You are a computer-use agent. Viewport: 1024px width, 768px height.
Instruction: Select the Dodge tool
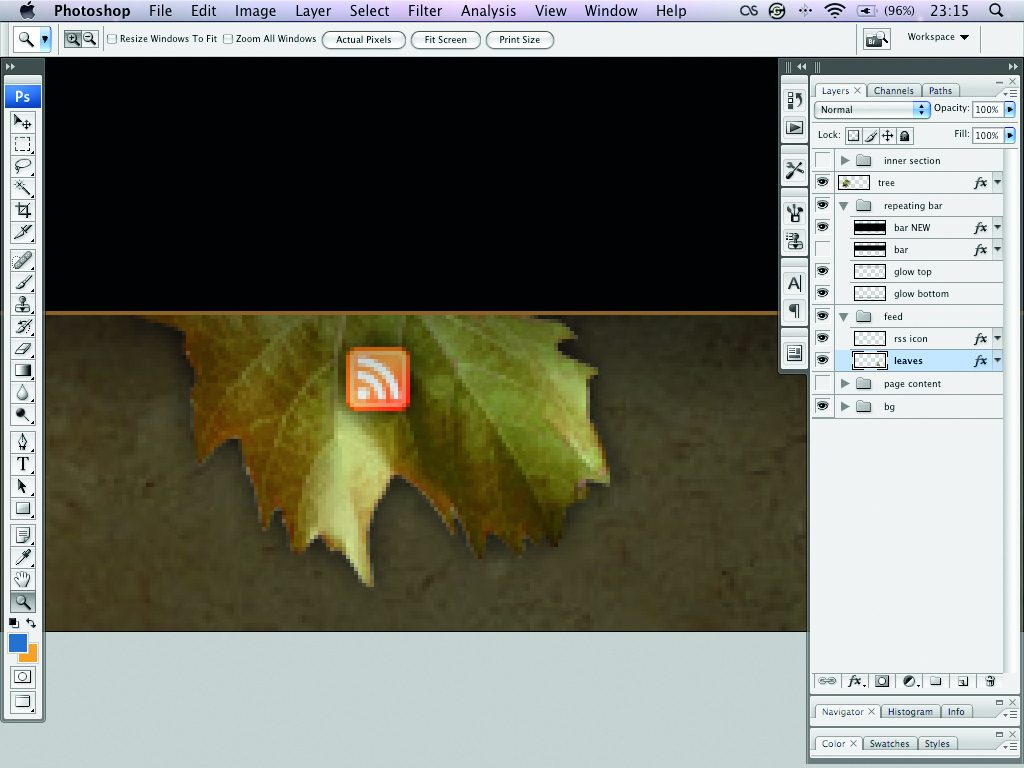click(23, 415)
